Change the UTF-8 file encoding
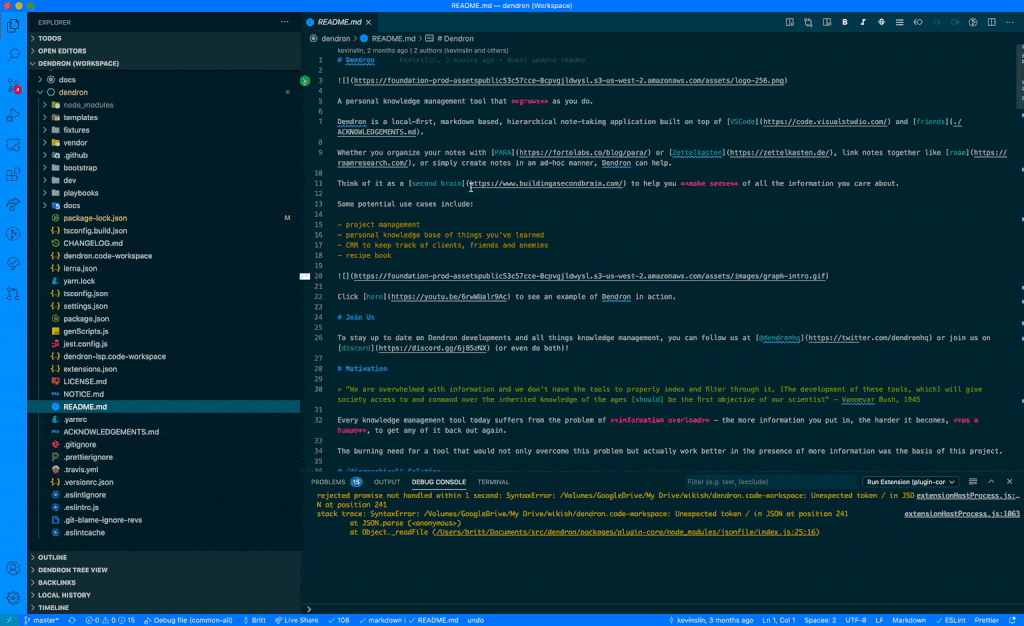Image resolution: width=1024 pixels, height=626 pixels. (x=856, y=620)
